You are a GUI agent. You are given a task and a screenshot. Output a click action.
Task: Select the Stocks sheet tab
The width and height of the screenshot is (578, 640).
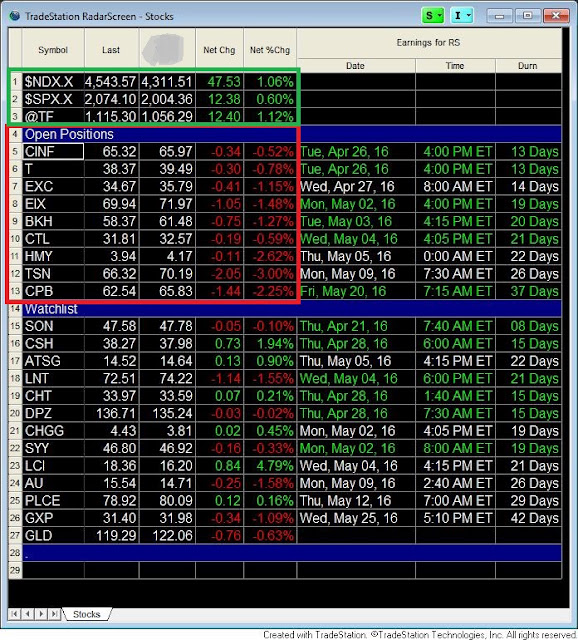coord(87,614)
